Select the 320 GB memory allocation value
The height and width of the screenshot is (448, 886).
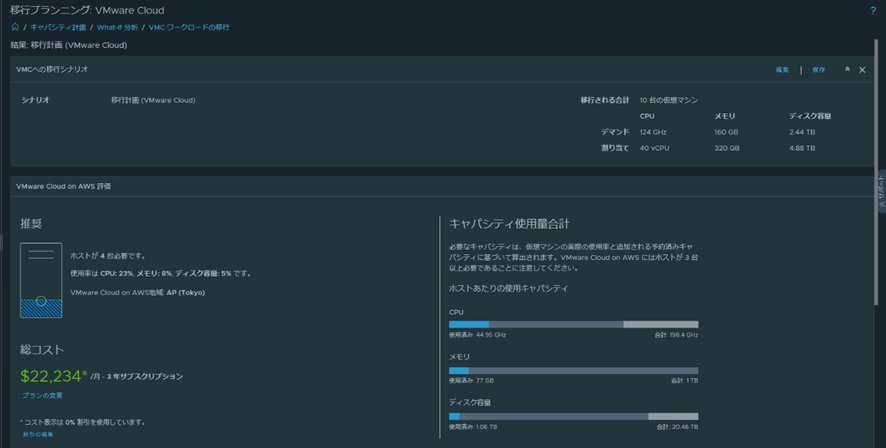727,148
